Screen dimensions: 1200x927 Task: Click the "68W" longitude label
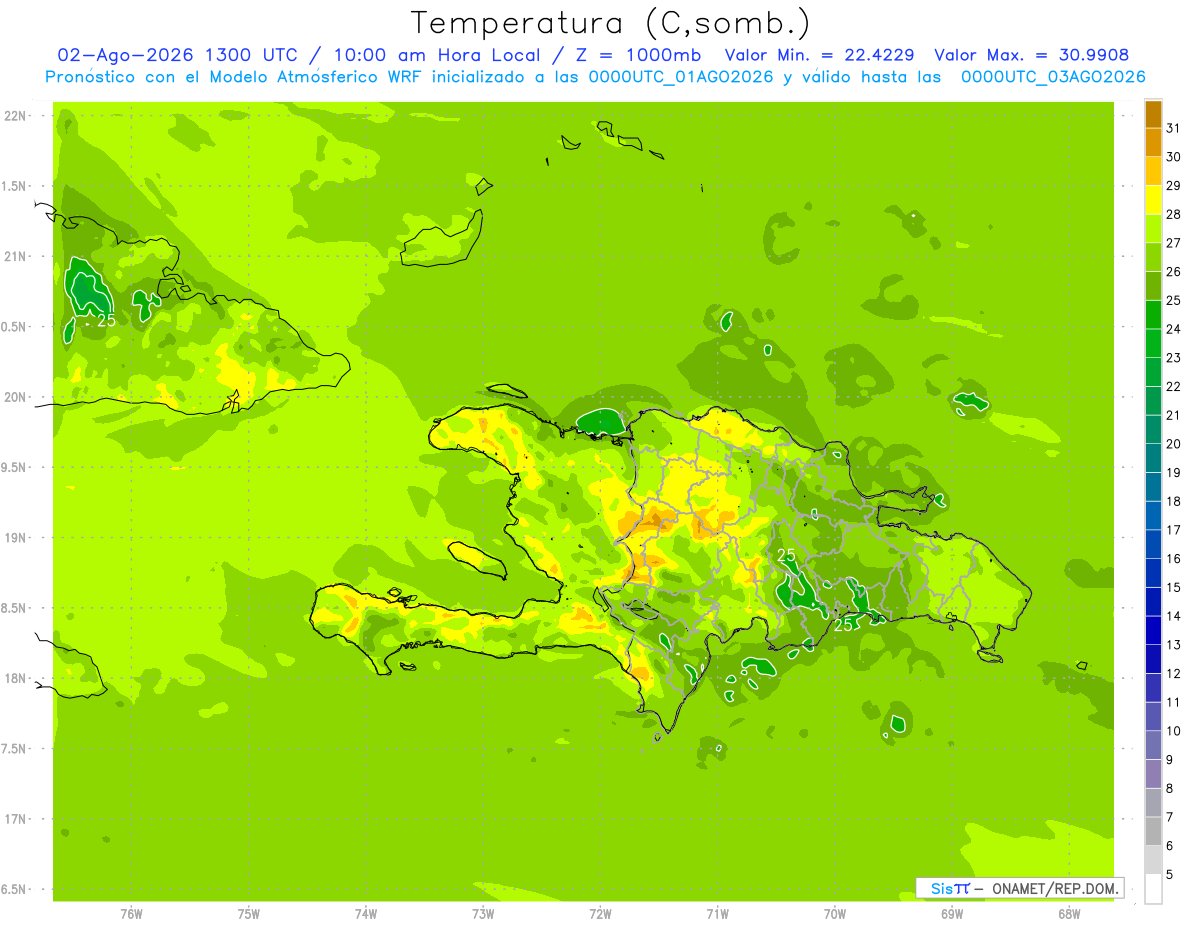1069,913
